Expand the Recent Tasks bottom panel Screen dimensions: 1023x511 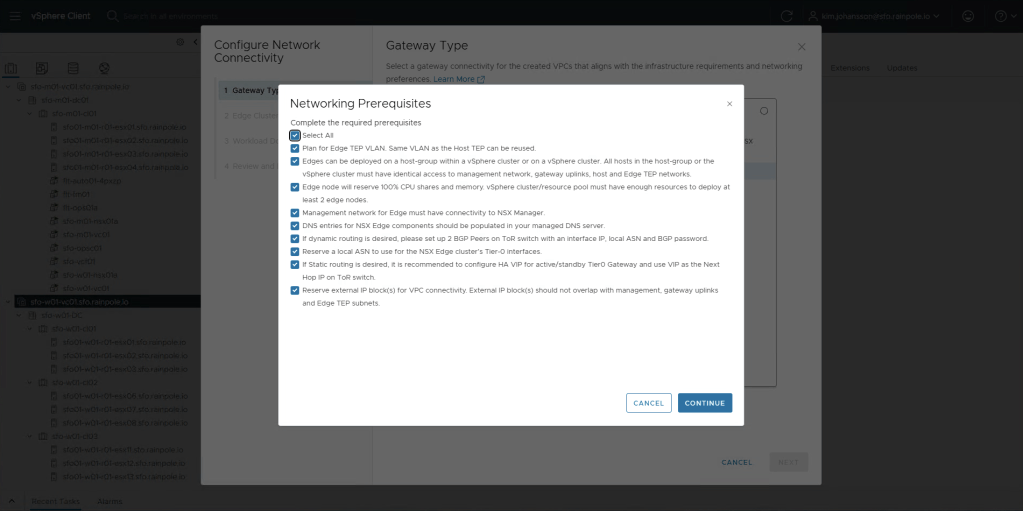(x=12, y=501)
